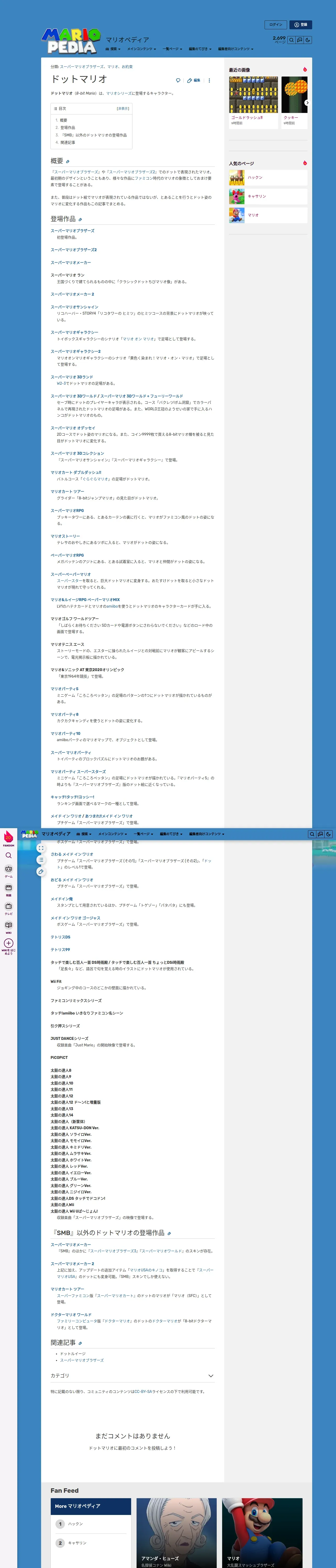Expand the 探索 menu in the top navigation
The width and height of the screenshot is (336, 1568).
[x=113, y=49]
